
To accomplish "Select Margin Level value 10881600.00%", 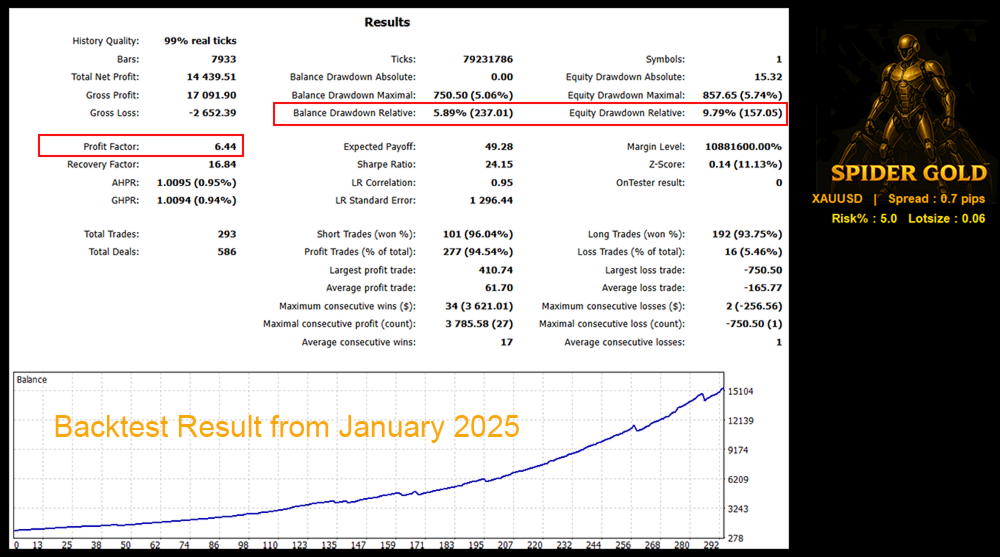I will 744,147.
